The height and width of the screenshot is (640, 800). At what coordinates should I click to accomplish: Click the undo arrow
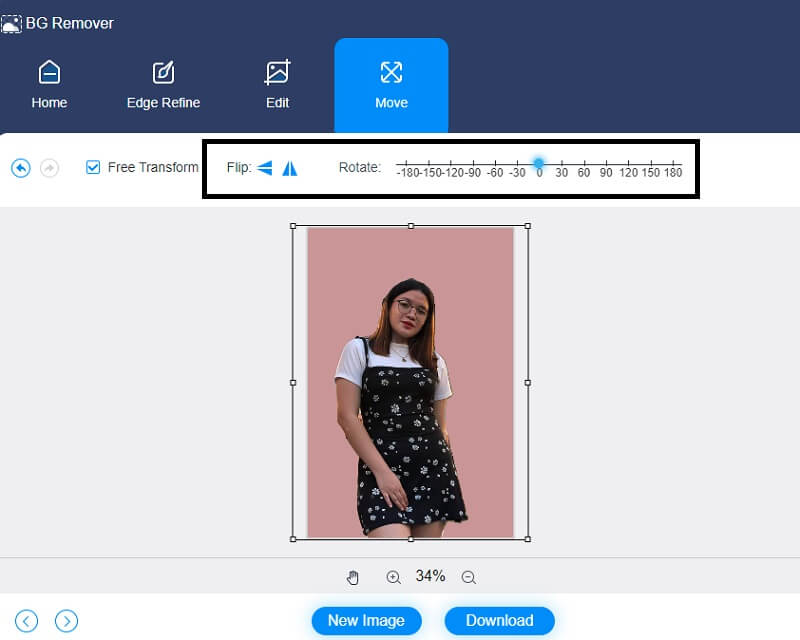click(x=22, y=168)
